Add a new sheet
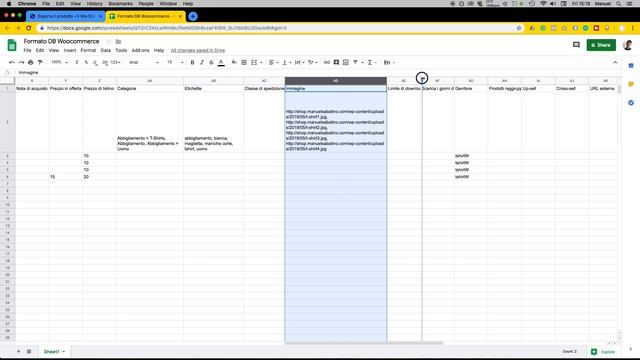640x360 pixels. (x=18, y=351)
